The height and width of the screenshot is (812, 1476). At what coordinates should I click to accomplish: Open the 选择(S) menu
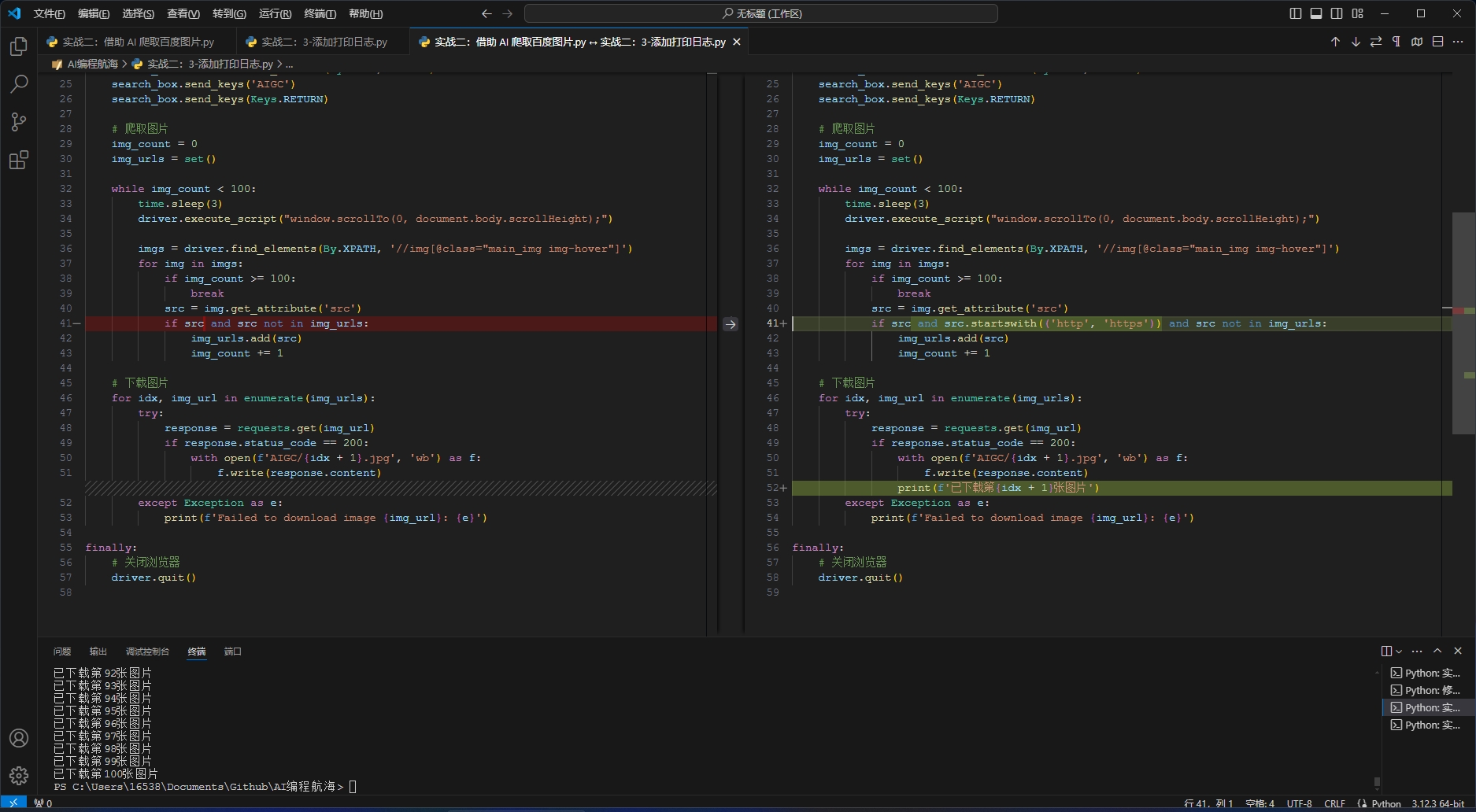click(x=139, y=13)
